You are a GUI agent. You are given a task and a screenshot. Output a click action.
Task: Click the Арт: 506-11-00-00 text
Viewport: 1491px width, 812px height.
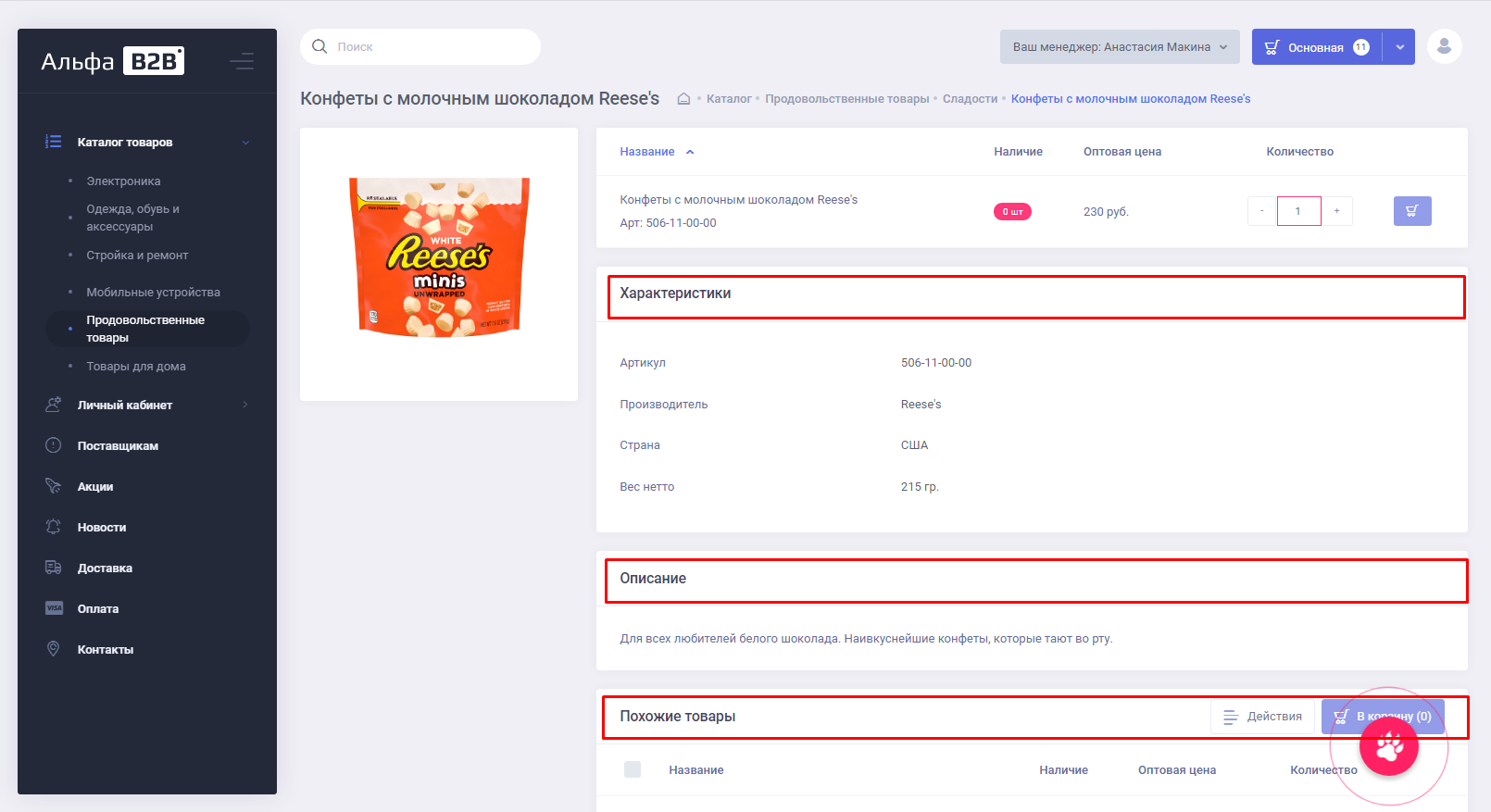[x=668, y=223]
